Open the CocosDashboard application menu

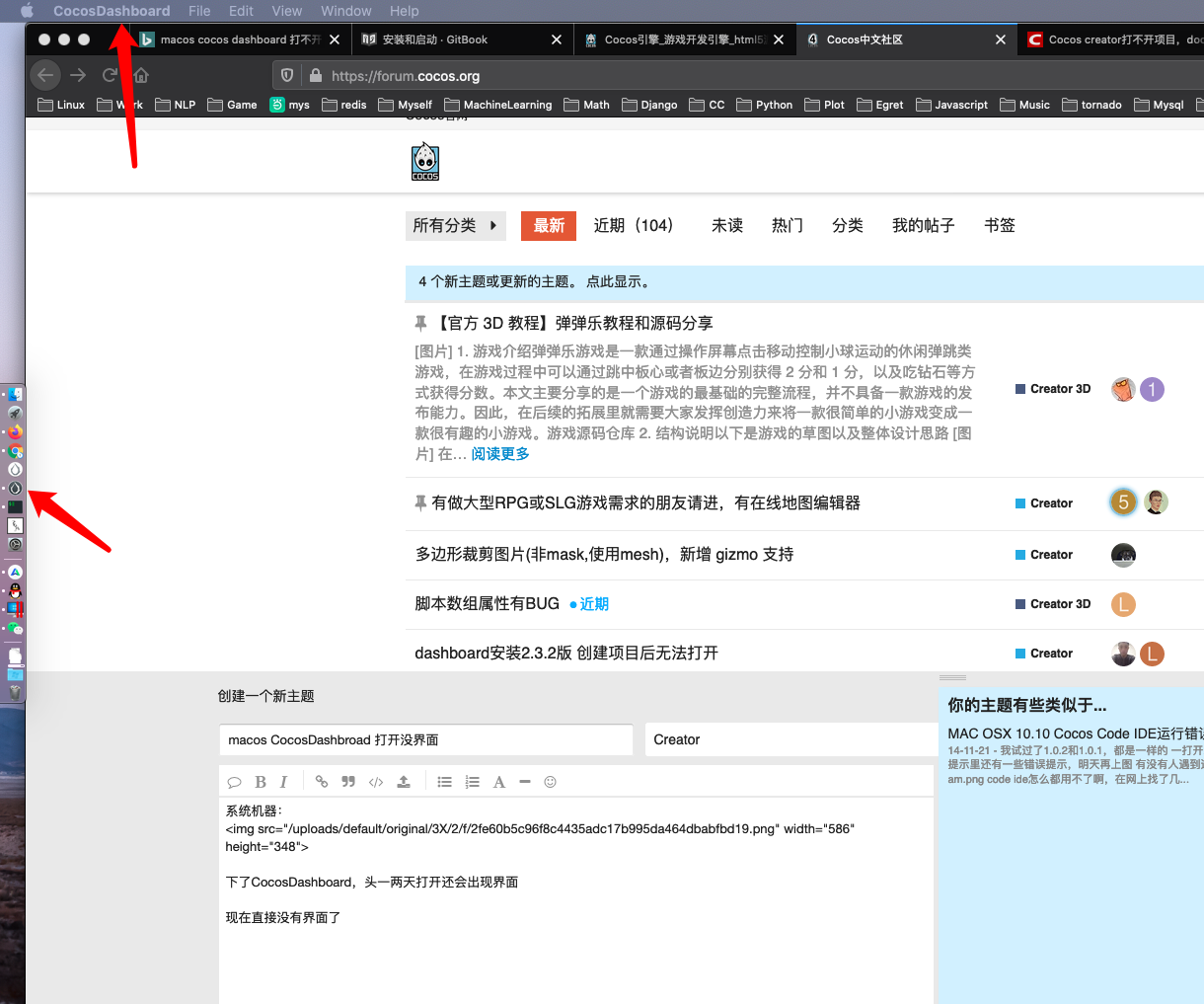pos(112,11)
